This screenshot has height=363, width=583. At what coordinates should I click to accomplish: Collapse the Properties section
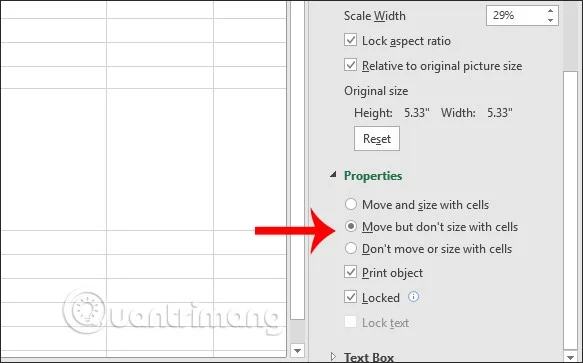[x=333, y=174]
